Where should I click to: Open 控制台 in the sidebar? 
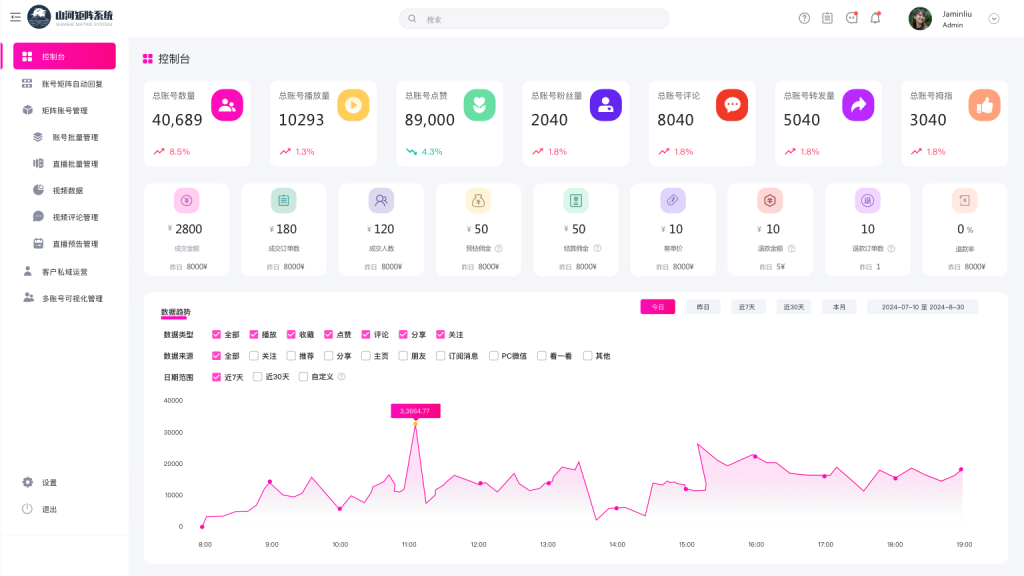pos(65,56)
